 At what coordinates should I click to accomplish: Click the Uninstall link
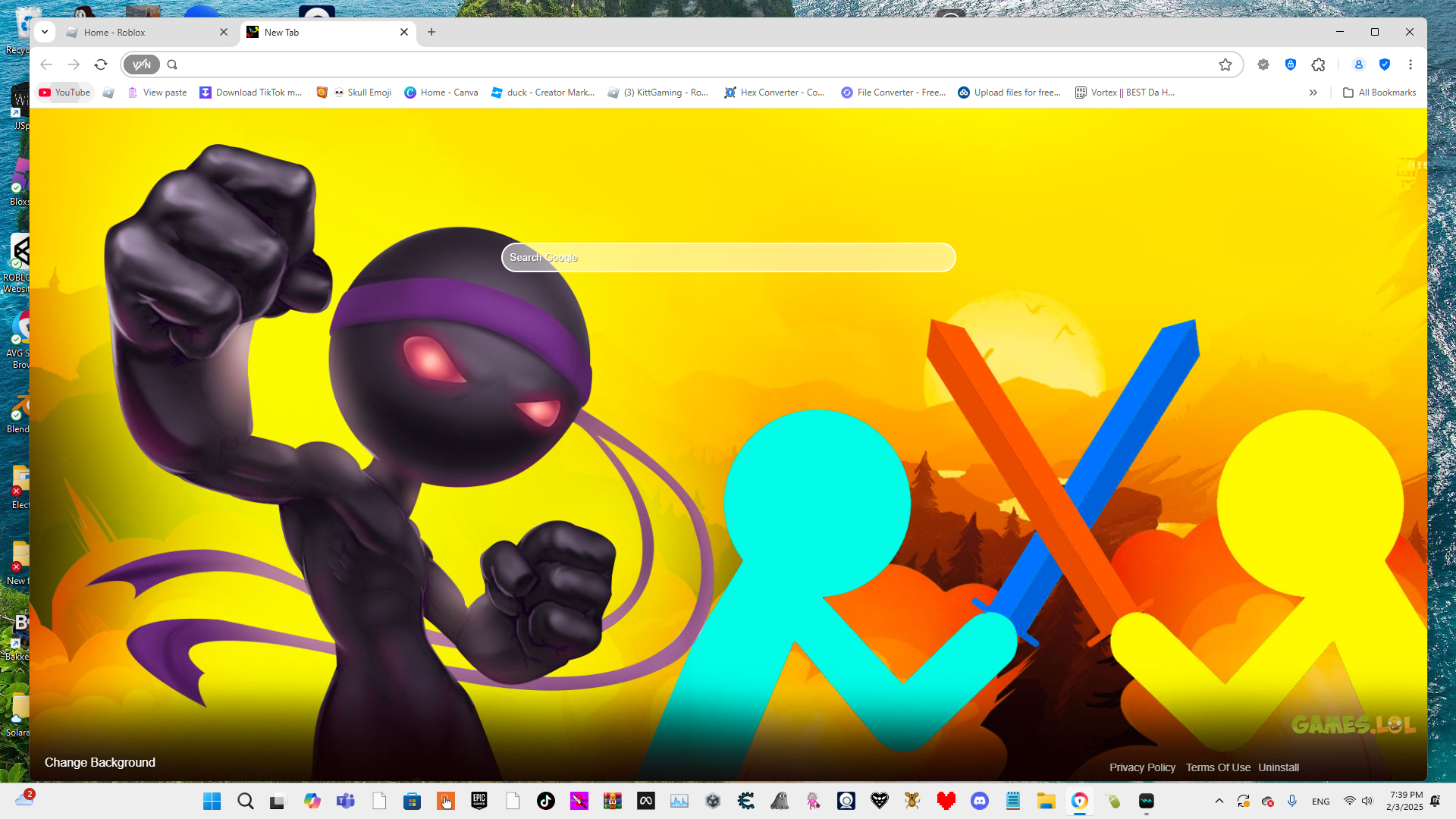pos(1279,767)
